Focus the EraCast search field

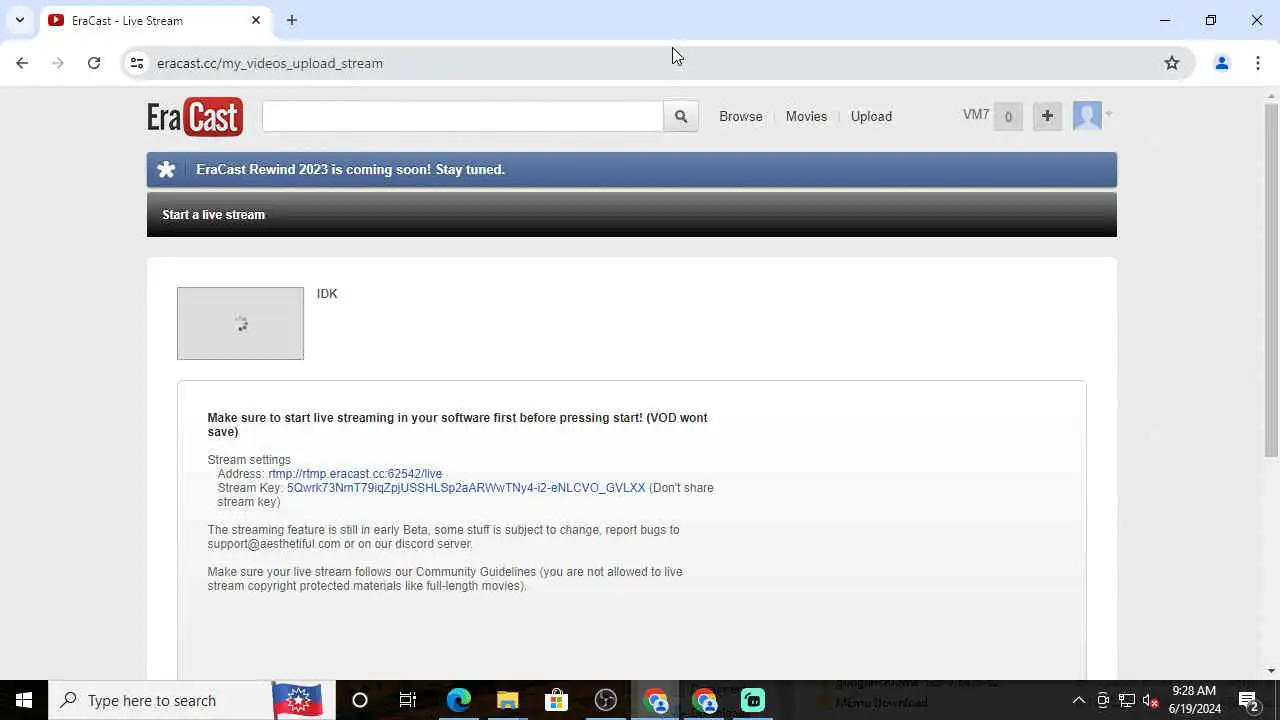(x=463, y=116)
